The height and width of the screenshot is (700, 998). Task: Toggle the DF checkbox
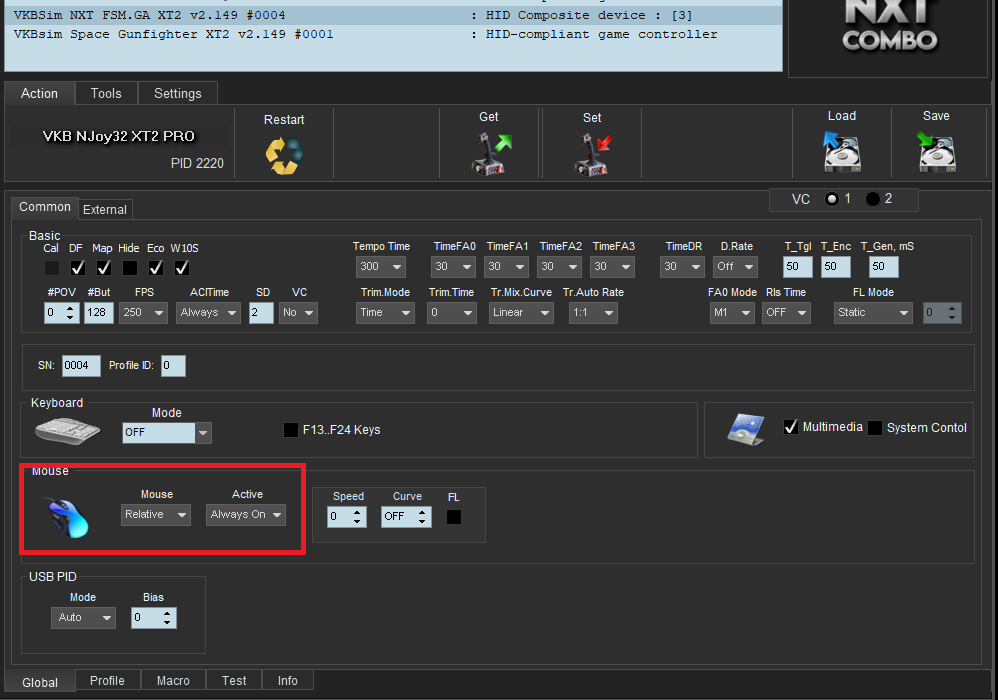[78, 268]
